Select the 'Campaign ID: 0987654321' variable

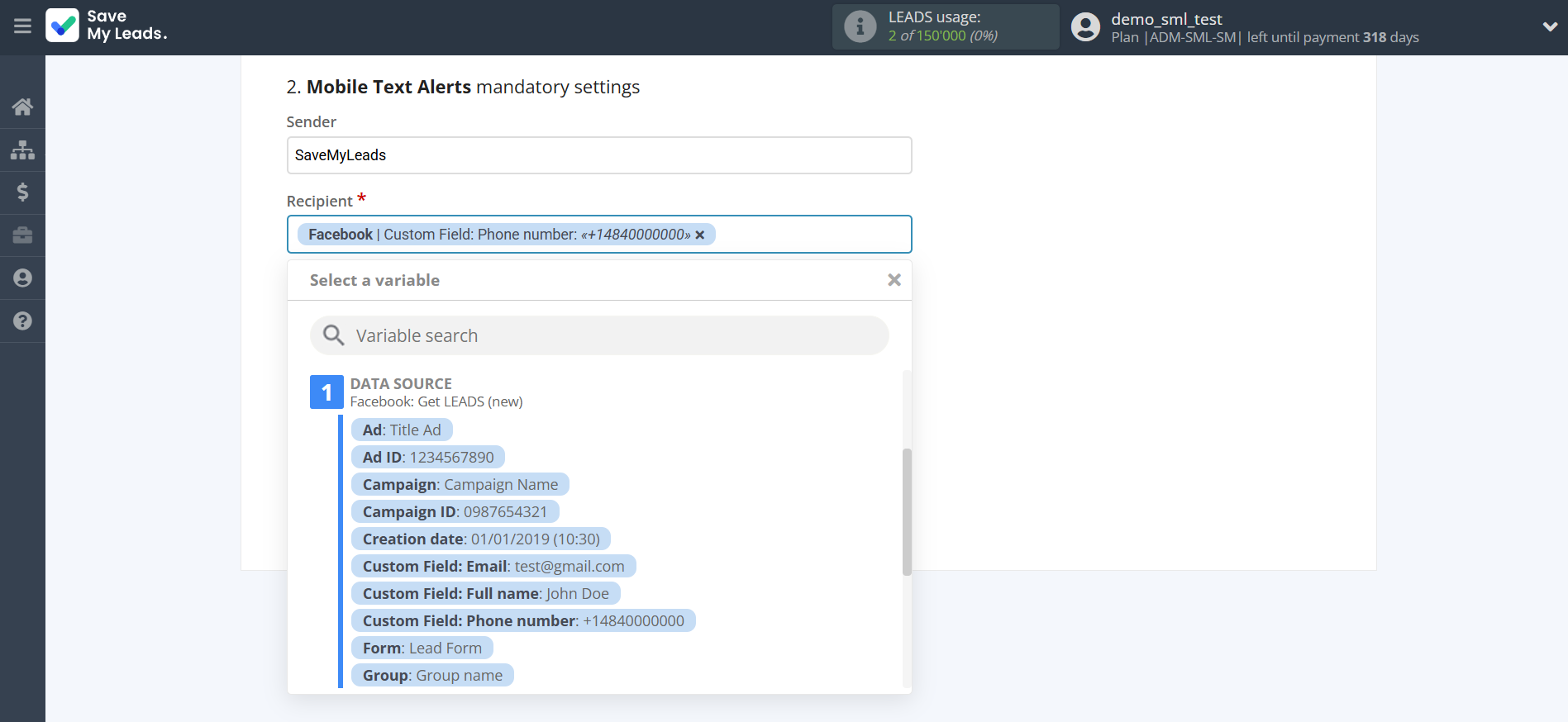[455, 511]
